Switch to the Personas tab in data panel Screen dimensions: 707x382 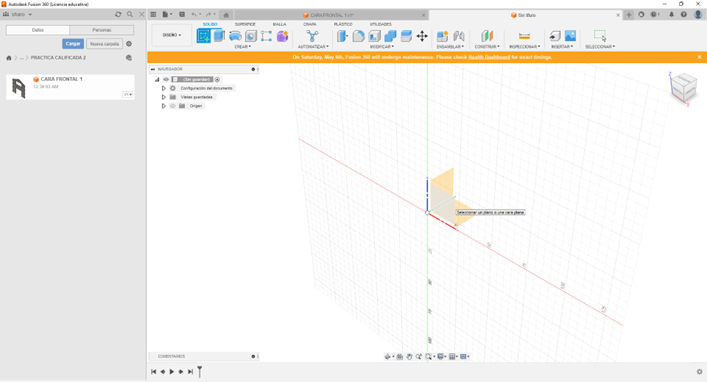(101, 30)
